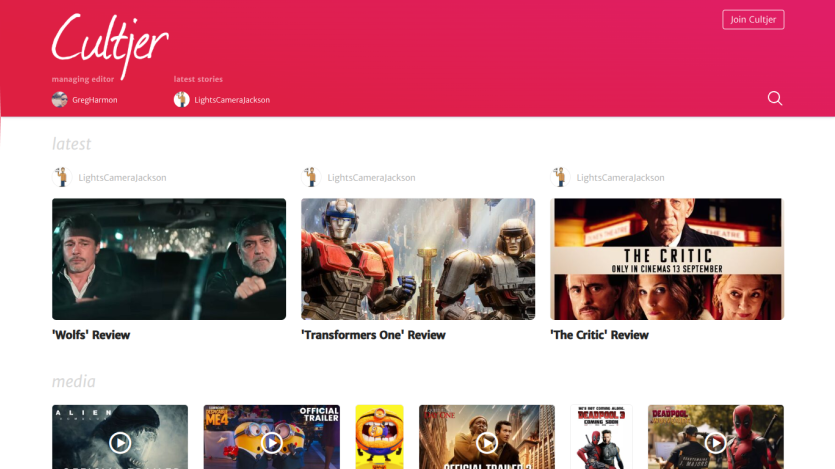
Task: Open the Deadpool 3 coming soon poster
Action: pyautogui.click(x=601, y=437)
